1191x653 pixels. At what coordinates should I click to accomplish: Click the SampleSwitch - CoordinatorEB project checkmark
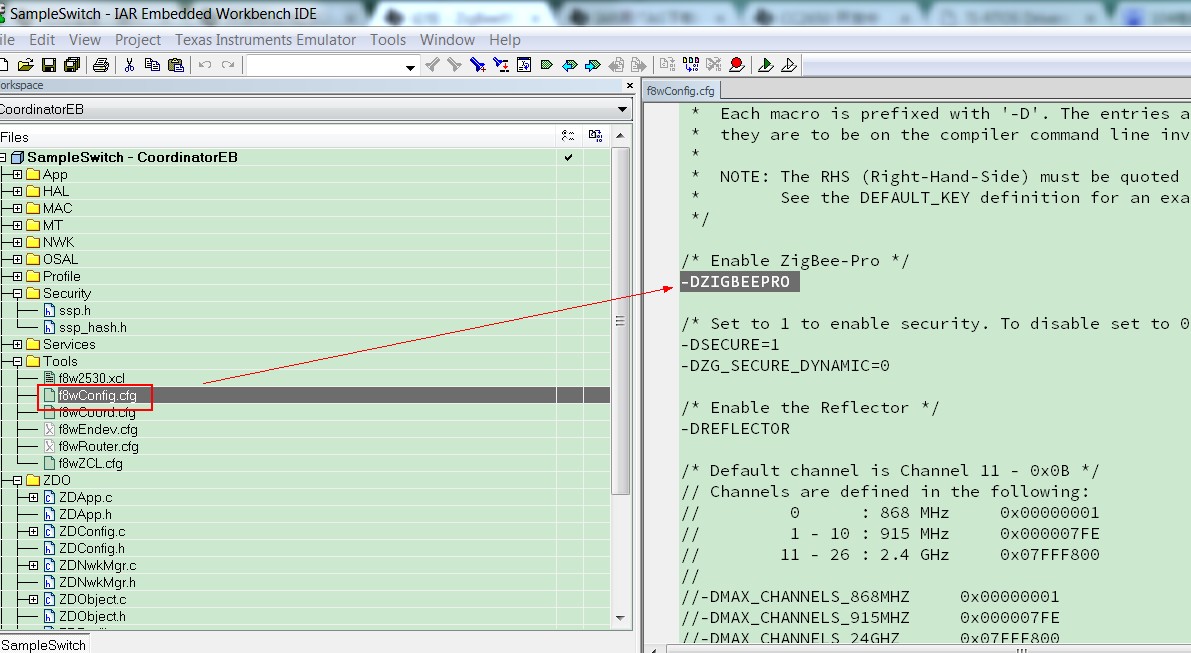(568, 157)
